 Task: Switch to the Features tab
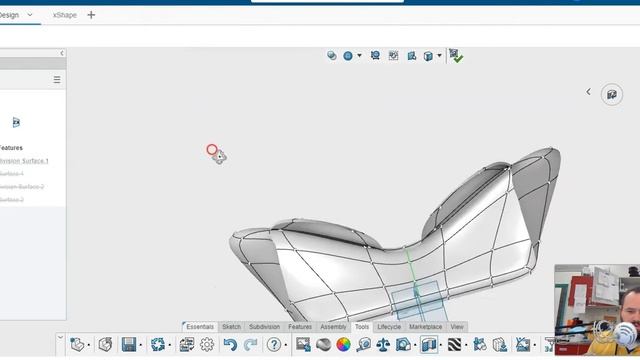pos(300,327)
